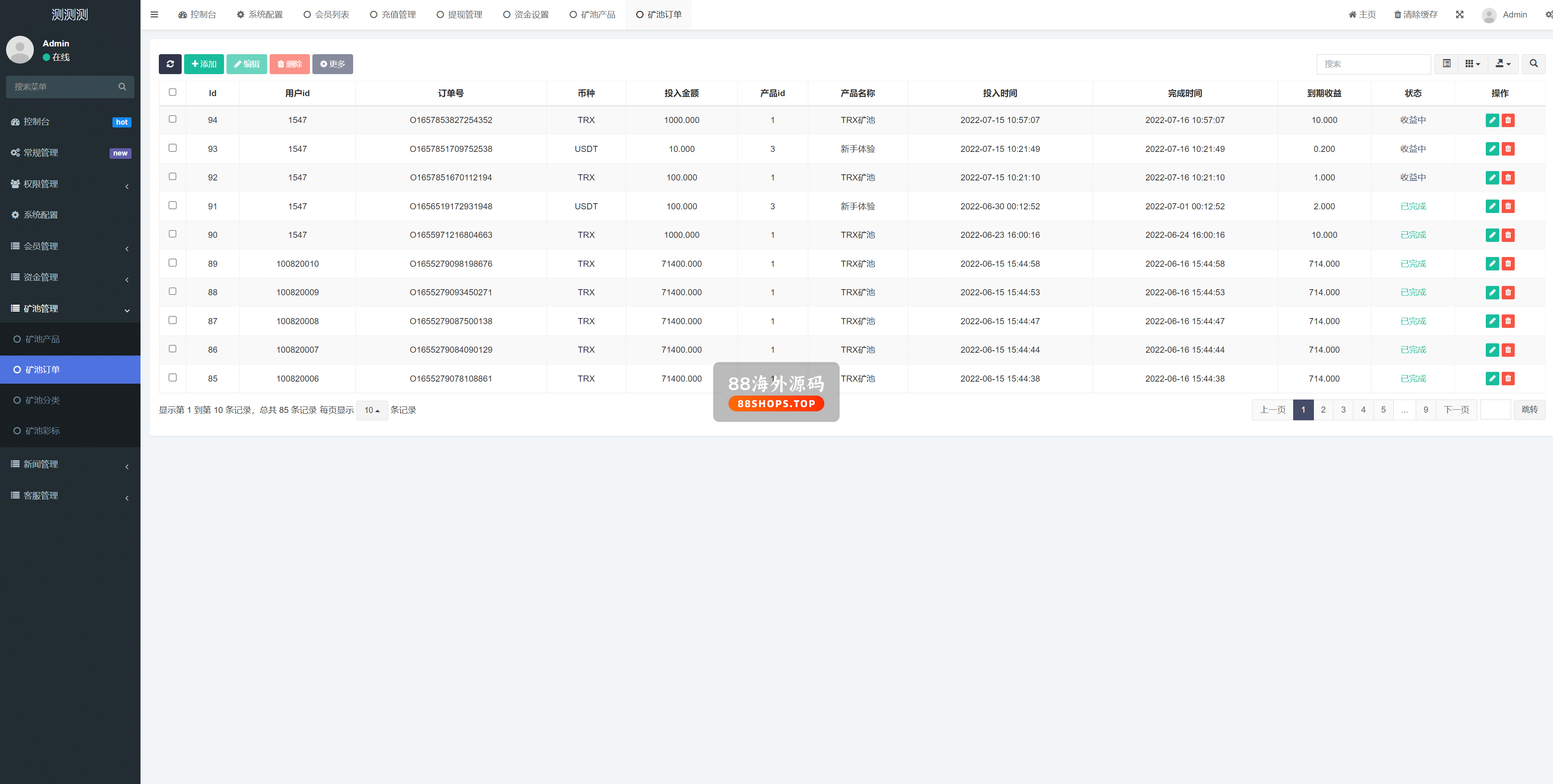Image resolution: width=1553 pixels, height=784 pixels.
Task: Toggle the card view list icon
Action: (1446, 64)
